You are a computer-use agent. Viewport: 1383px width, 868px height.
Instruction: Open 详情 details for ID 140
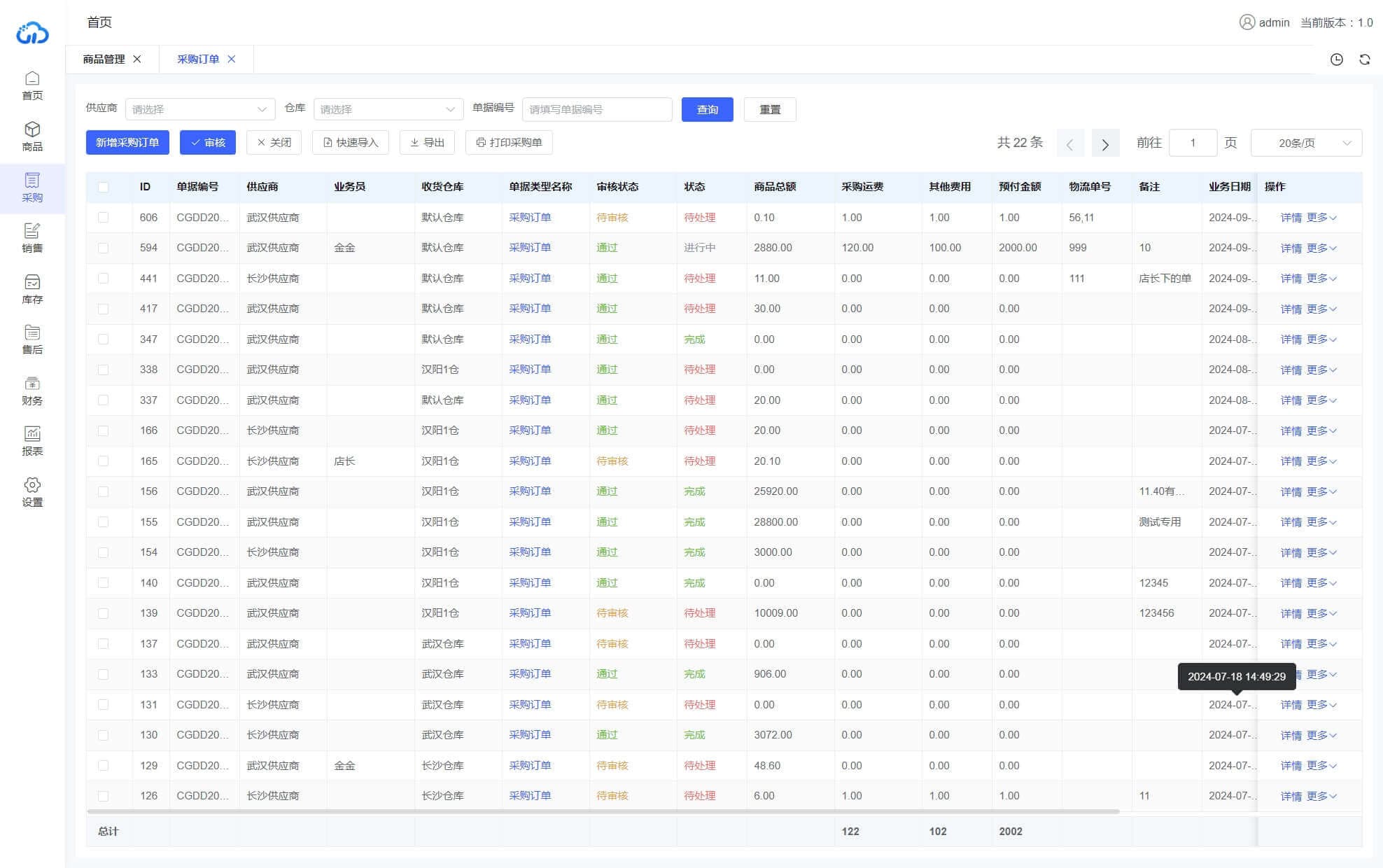1291,583
